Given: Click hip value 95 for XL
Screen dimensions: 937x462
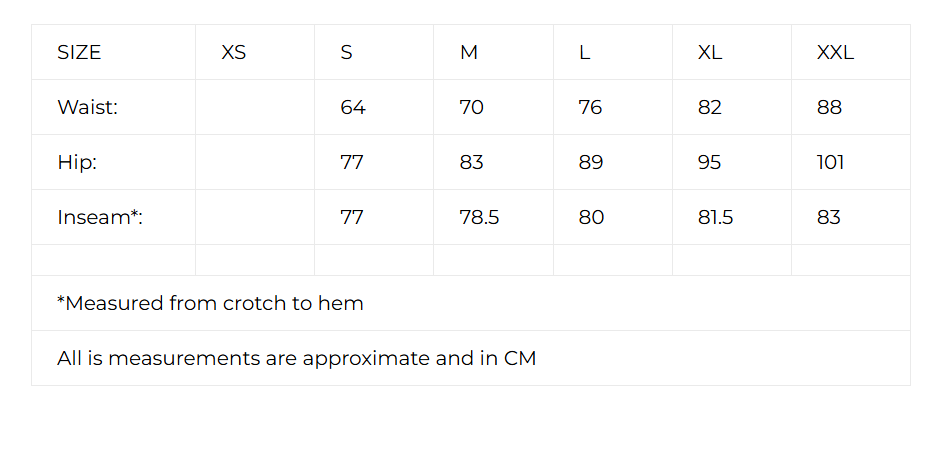Looking at the screenshot, I should (709, 162).
